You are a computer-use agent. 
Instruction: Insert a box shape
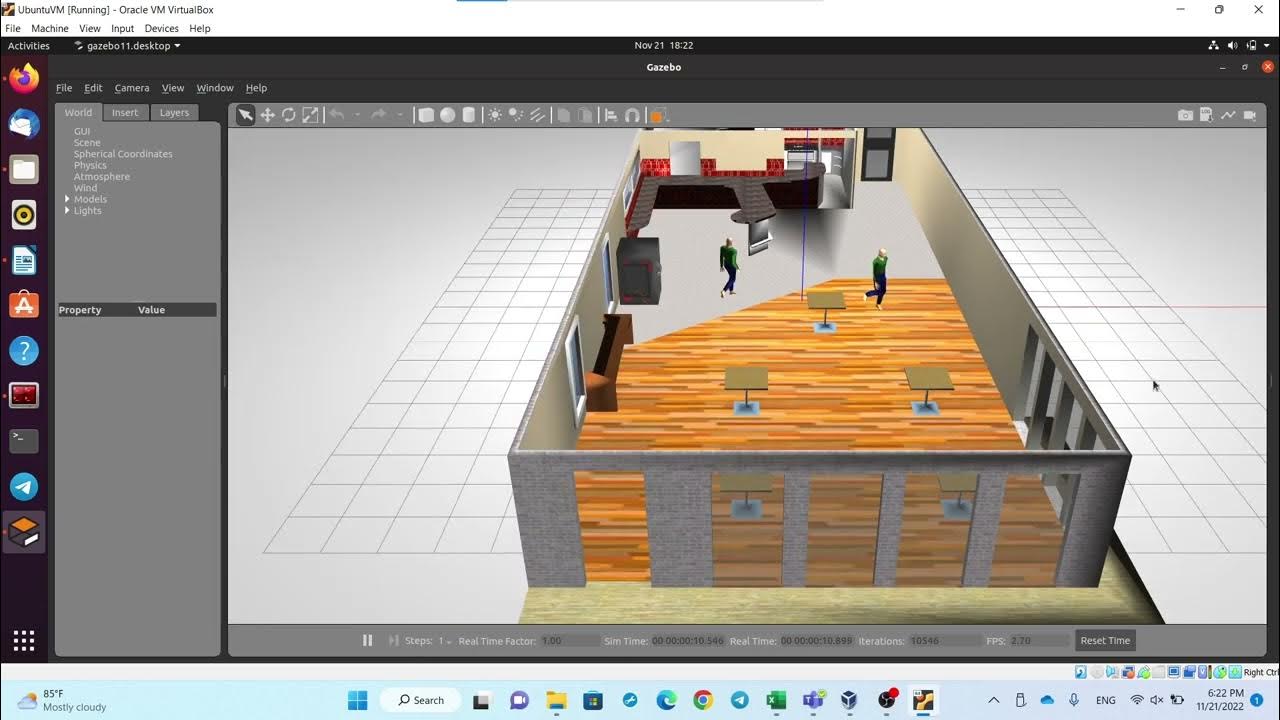tap(426, 115)
